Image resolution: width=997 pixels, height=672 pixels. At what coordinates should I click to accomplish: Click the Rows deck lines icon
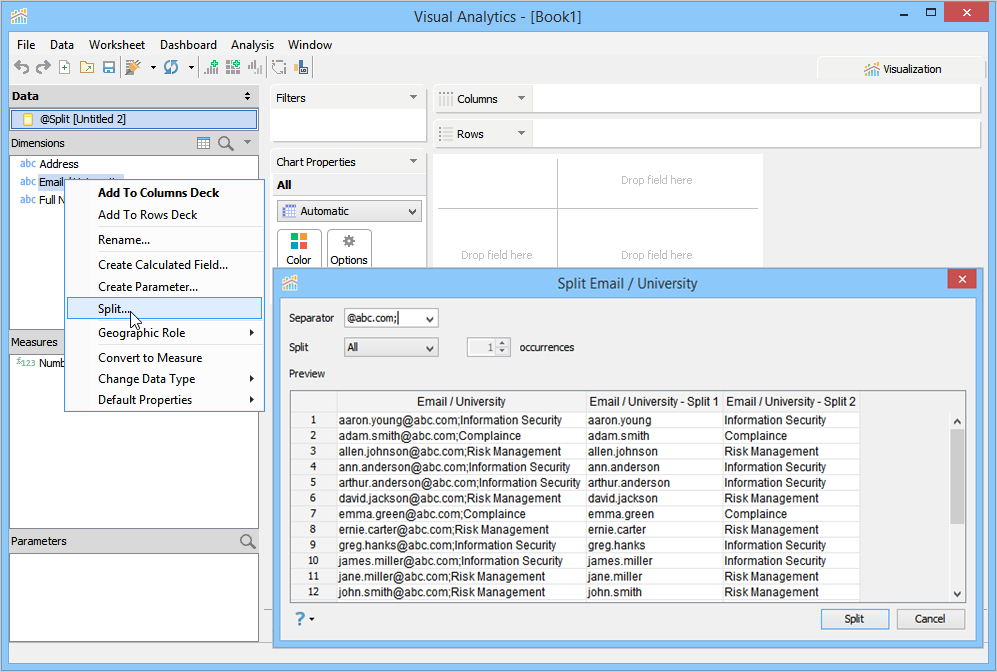[446, 134]
